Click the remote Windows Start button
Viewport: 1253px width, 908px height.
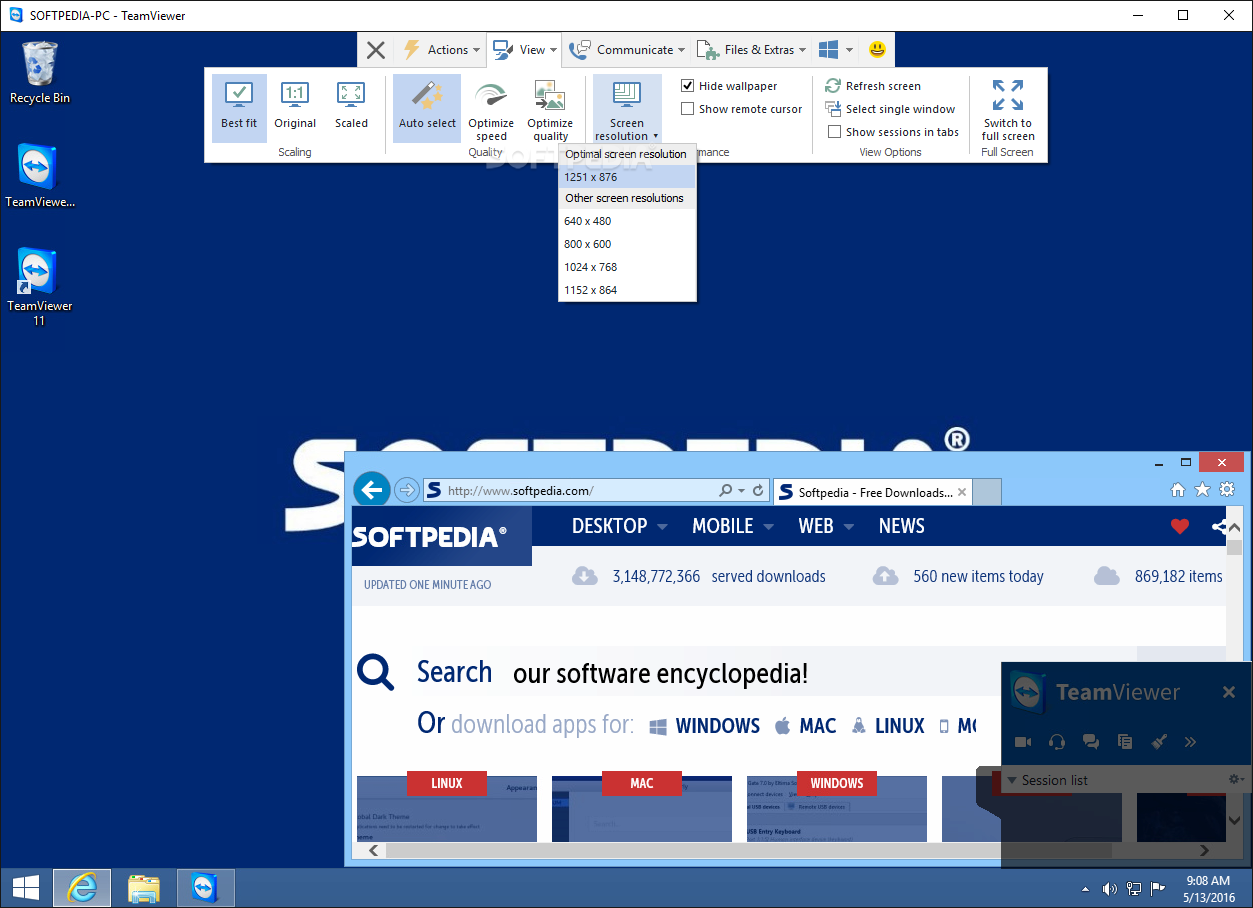tap(25, 887)
